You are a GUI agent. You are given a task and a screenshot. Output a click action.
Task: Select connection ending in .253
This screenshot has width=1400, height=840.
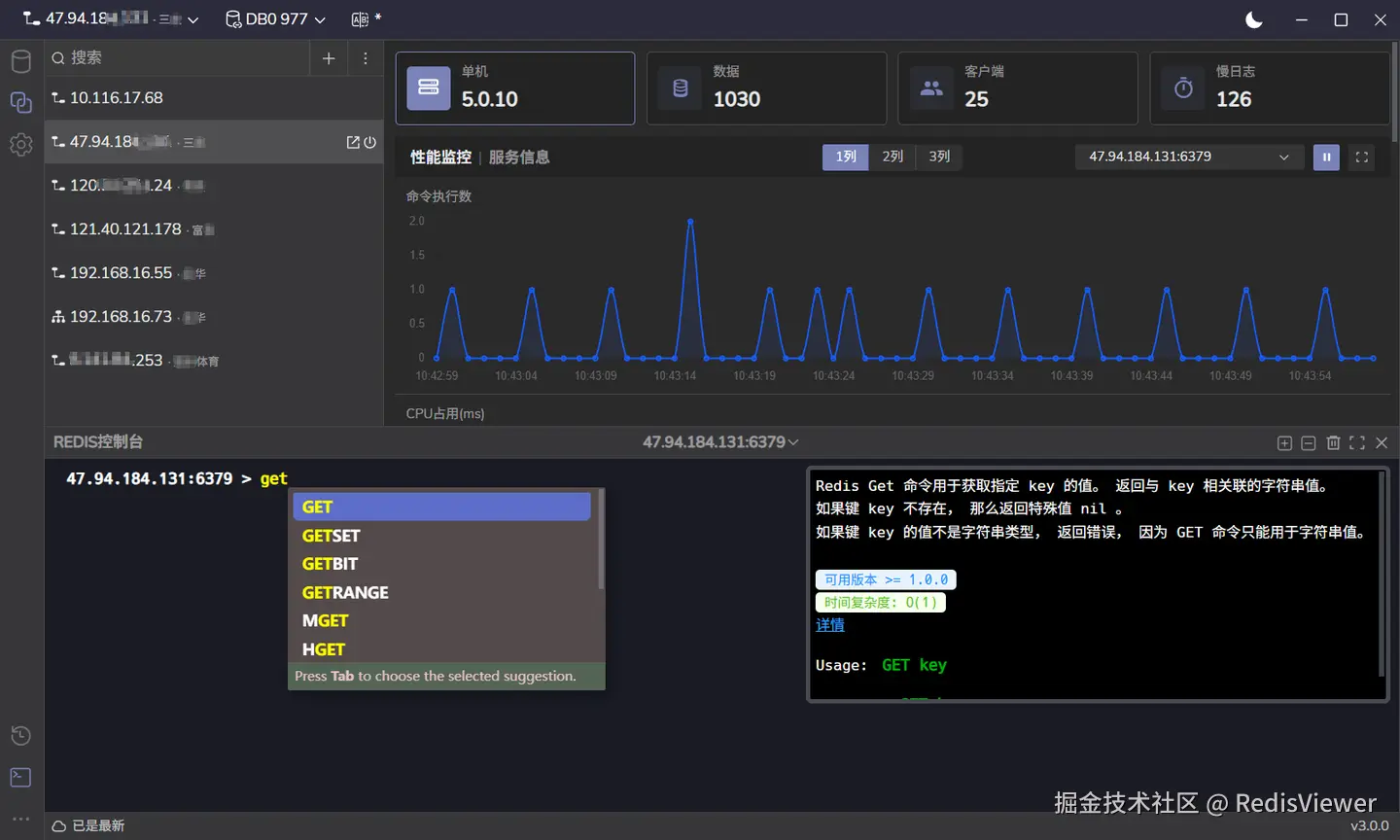pos(214,361)
